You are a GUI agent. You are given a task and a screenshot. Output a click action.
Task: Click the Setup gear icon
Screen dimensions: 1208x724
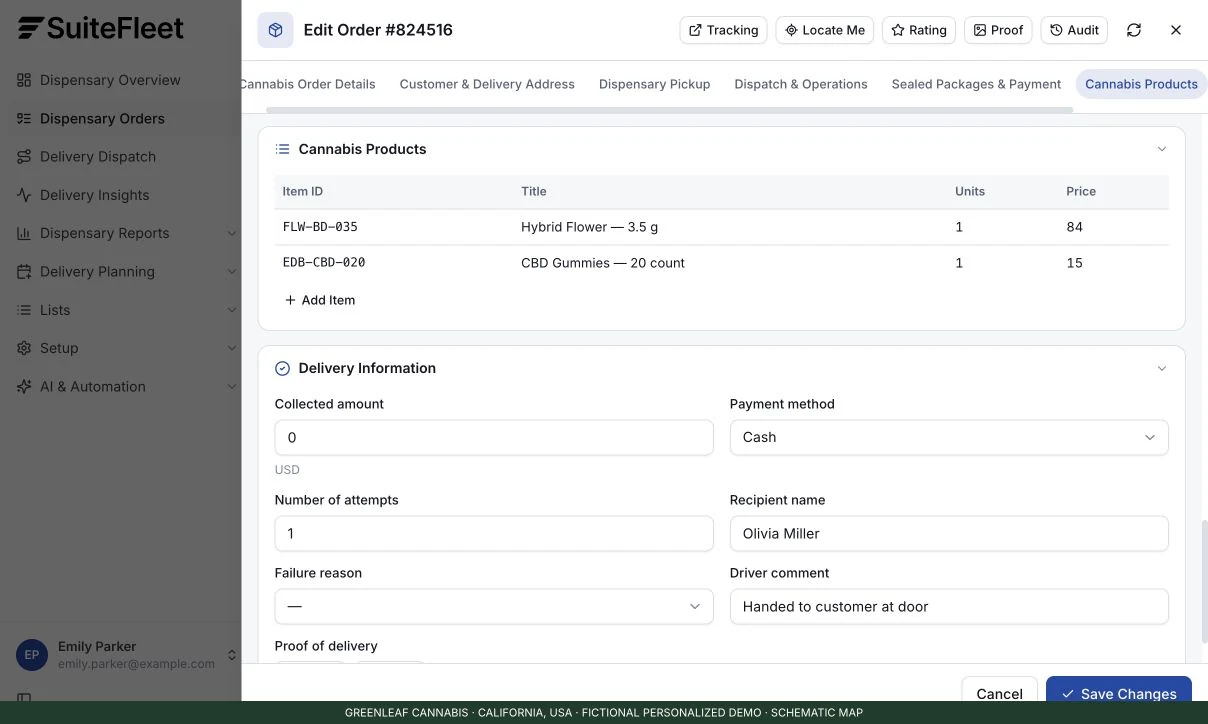pos(24,348)
